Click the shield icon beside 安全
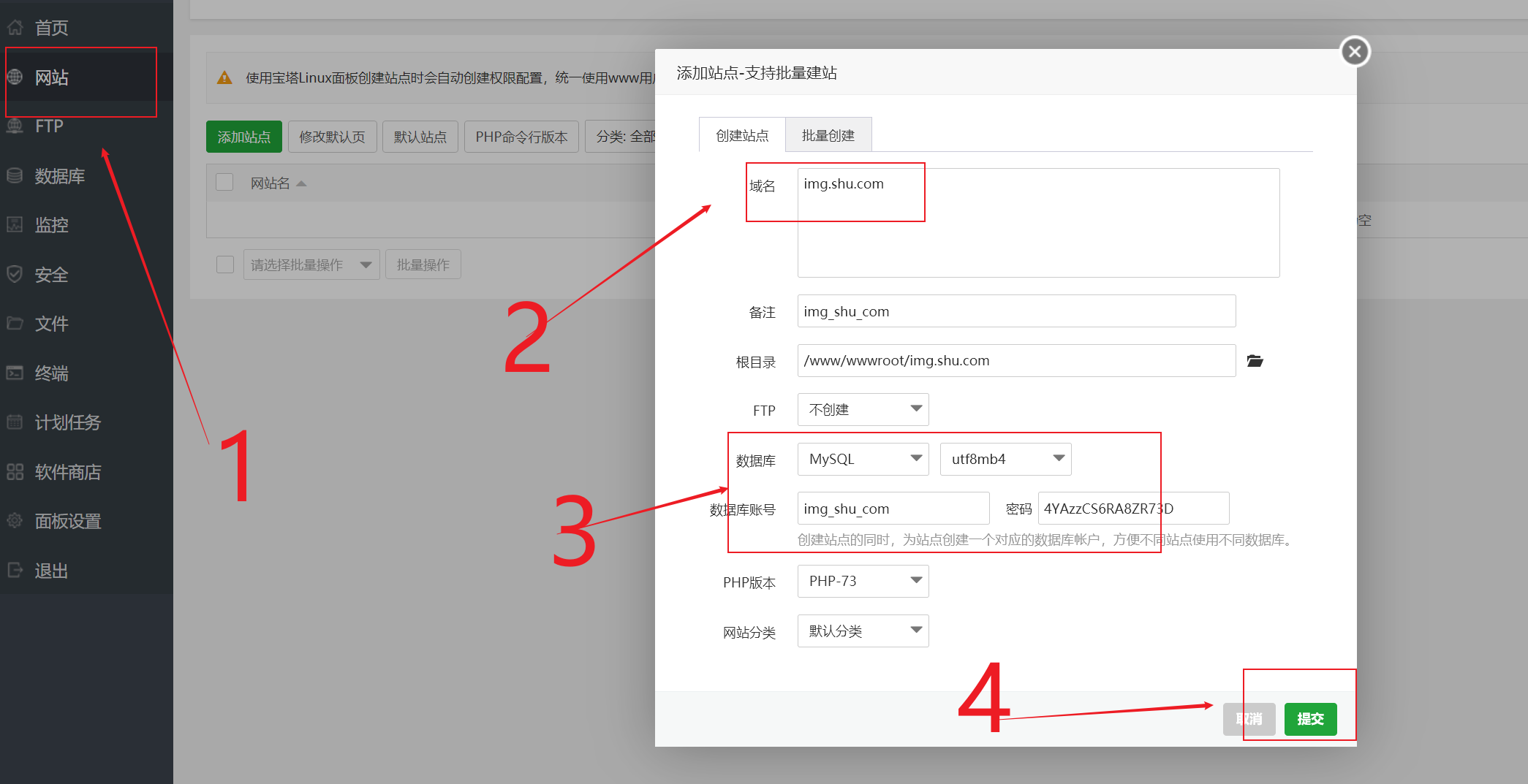The image size is (1528, 784). tap(15, 274)
